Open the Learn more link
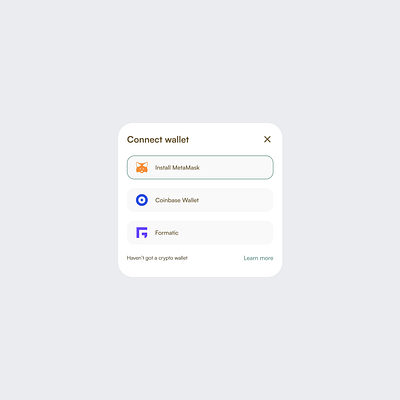400x400 pixels. [258, 258]
